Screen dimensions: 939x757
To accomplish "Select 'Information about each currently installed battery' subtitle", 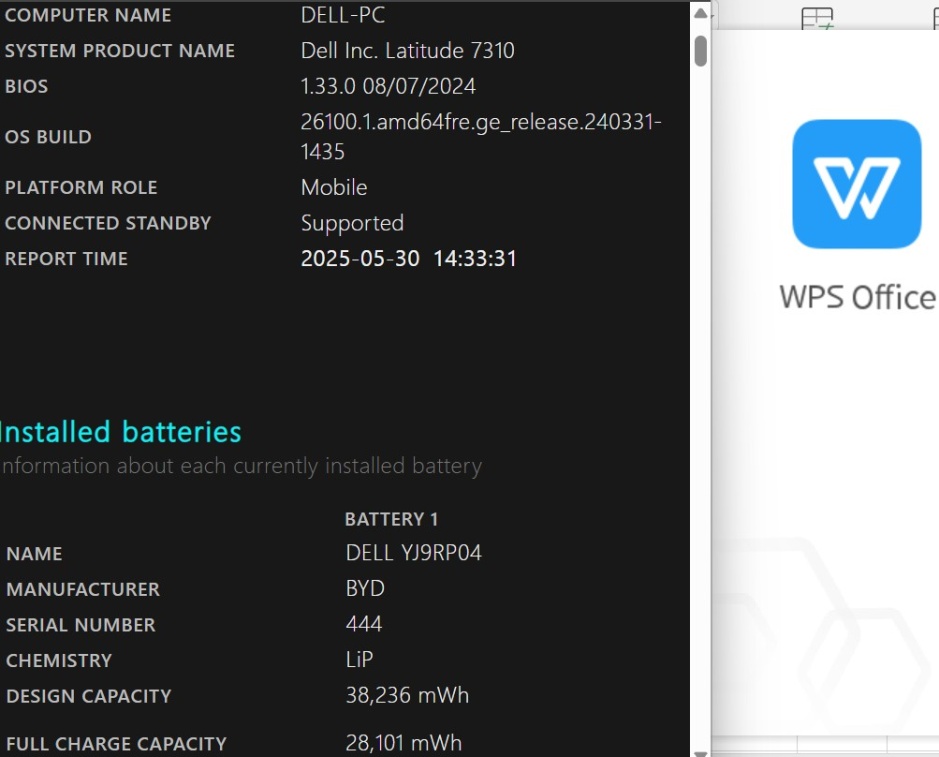I will point(241,466).
